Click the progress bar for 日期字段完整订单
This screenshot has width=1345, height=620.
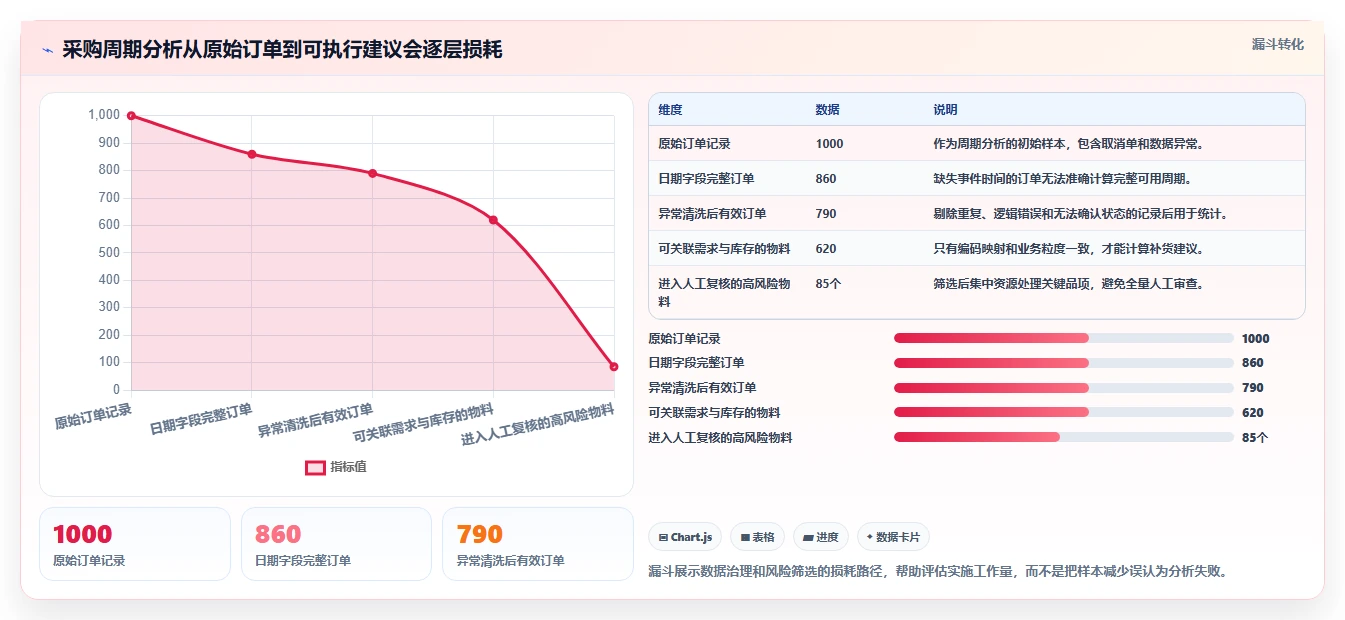1064,363
